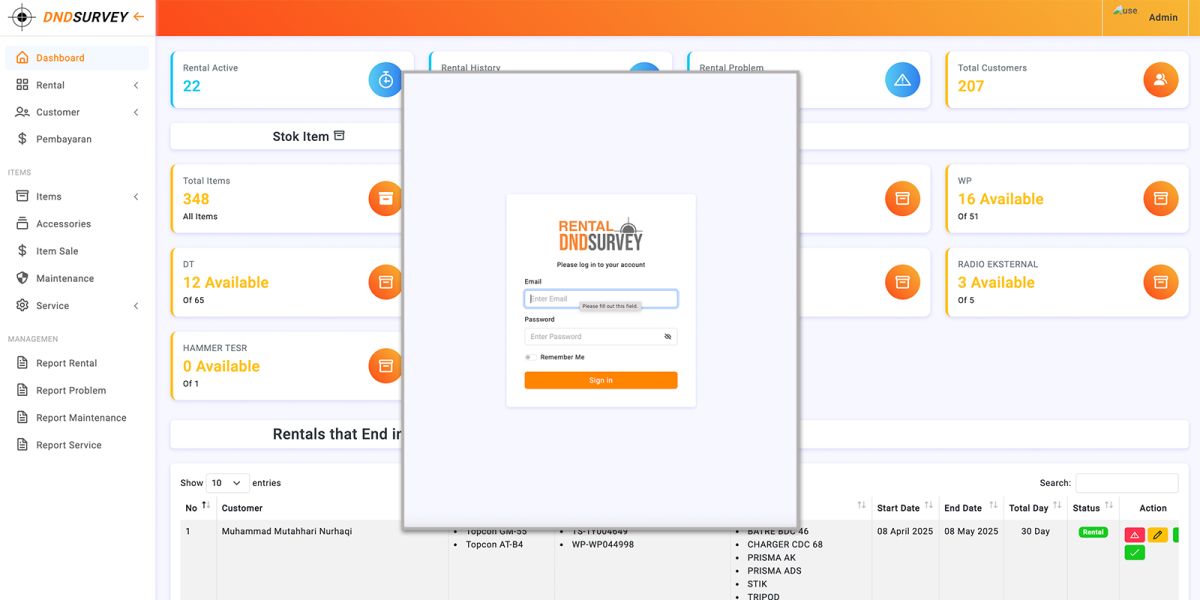The image size is (1200, 600).
Task: Sort table by Status column
Action: point(1108,506)
